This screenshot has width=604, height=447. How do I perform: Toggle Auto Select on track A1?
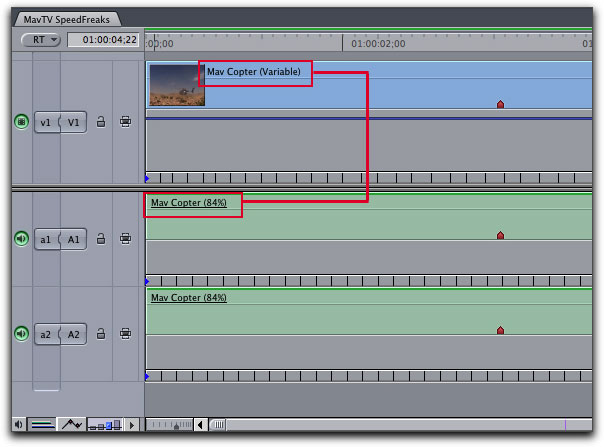click(126, 238)
